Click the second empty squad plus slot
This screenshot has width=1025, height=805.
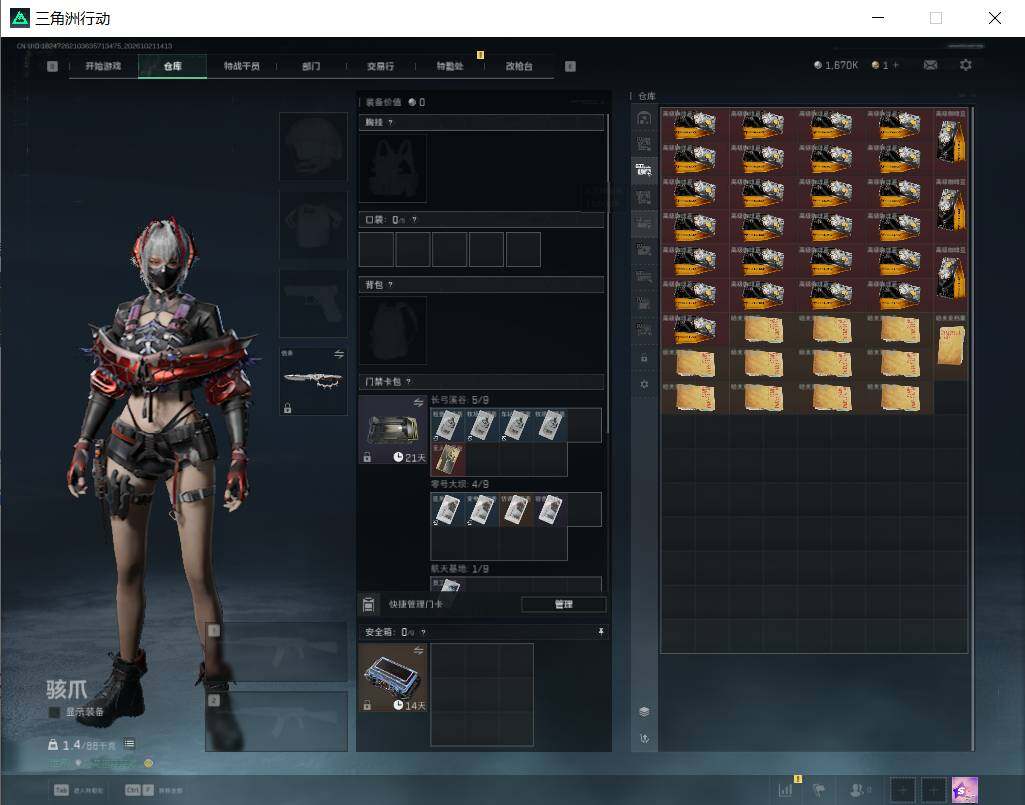point(933,790)
